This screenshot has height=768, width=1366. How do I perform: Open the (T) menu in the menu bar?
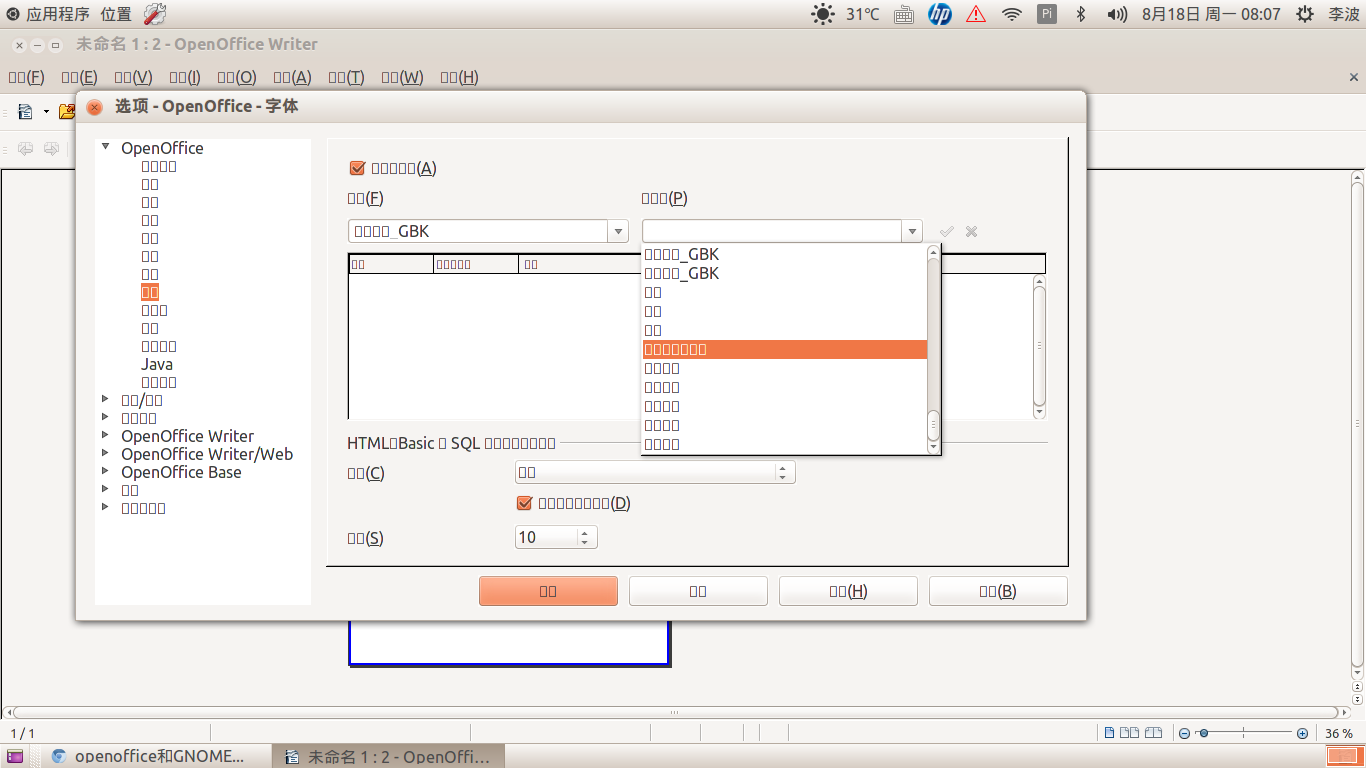click(346, 77)
